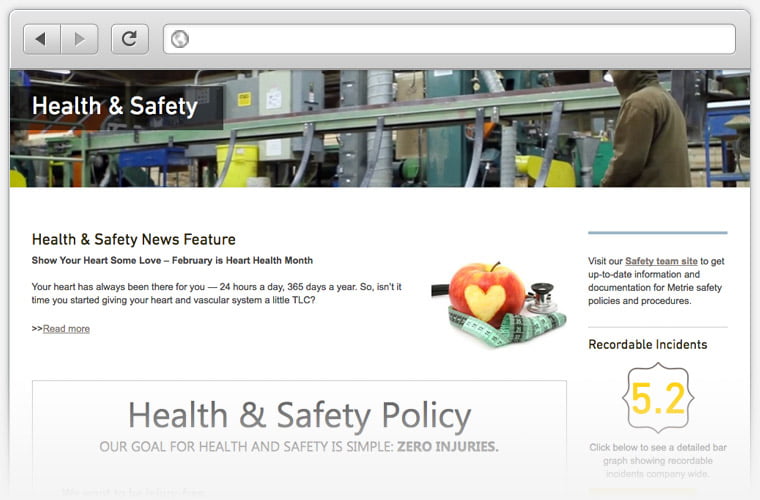Click the Heart Health Month headline

point(172,261)
